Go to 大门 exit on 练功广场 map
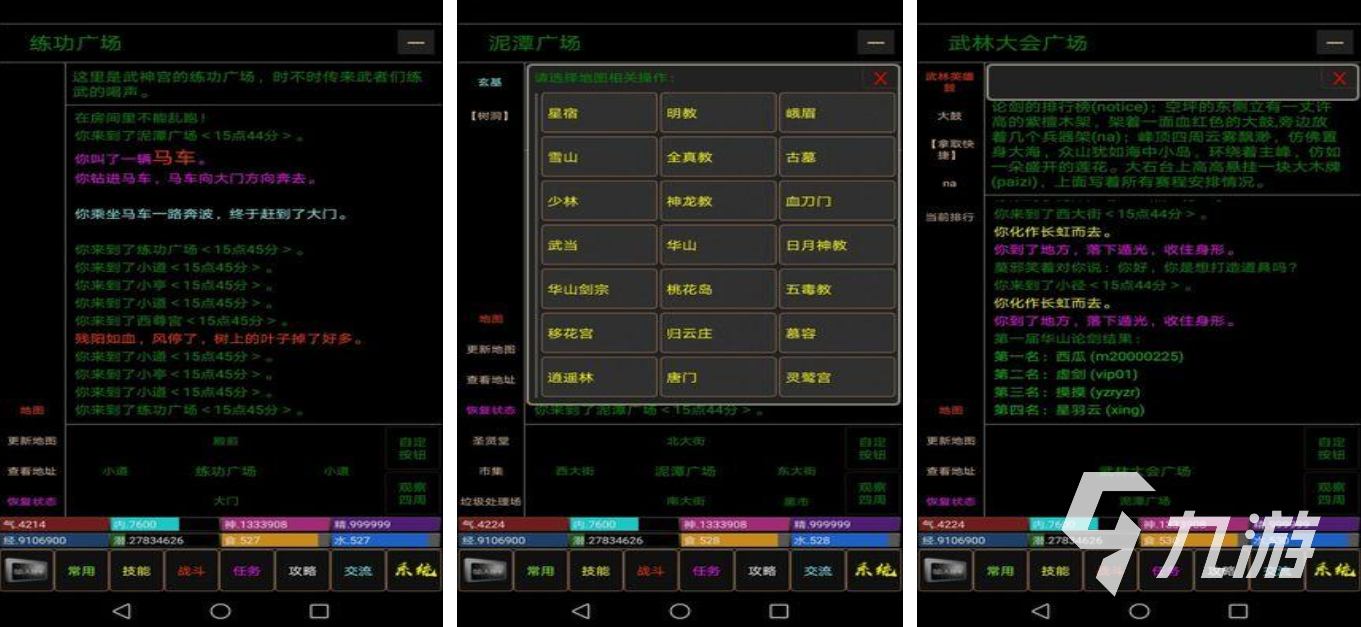Viewport: 1361px width, 627px height. click(226, 500)
